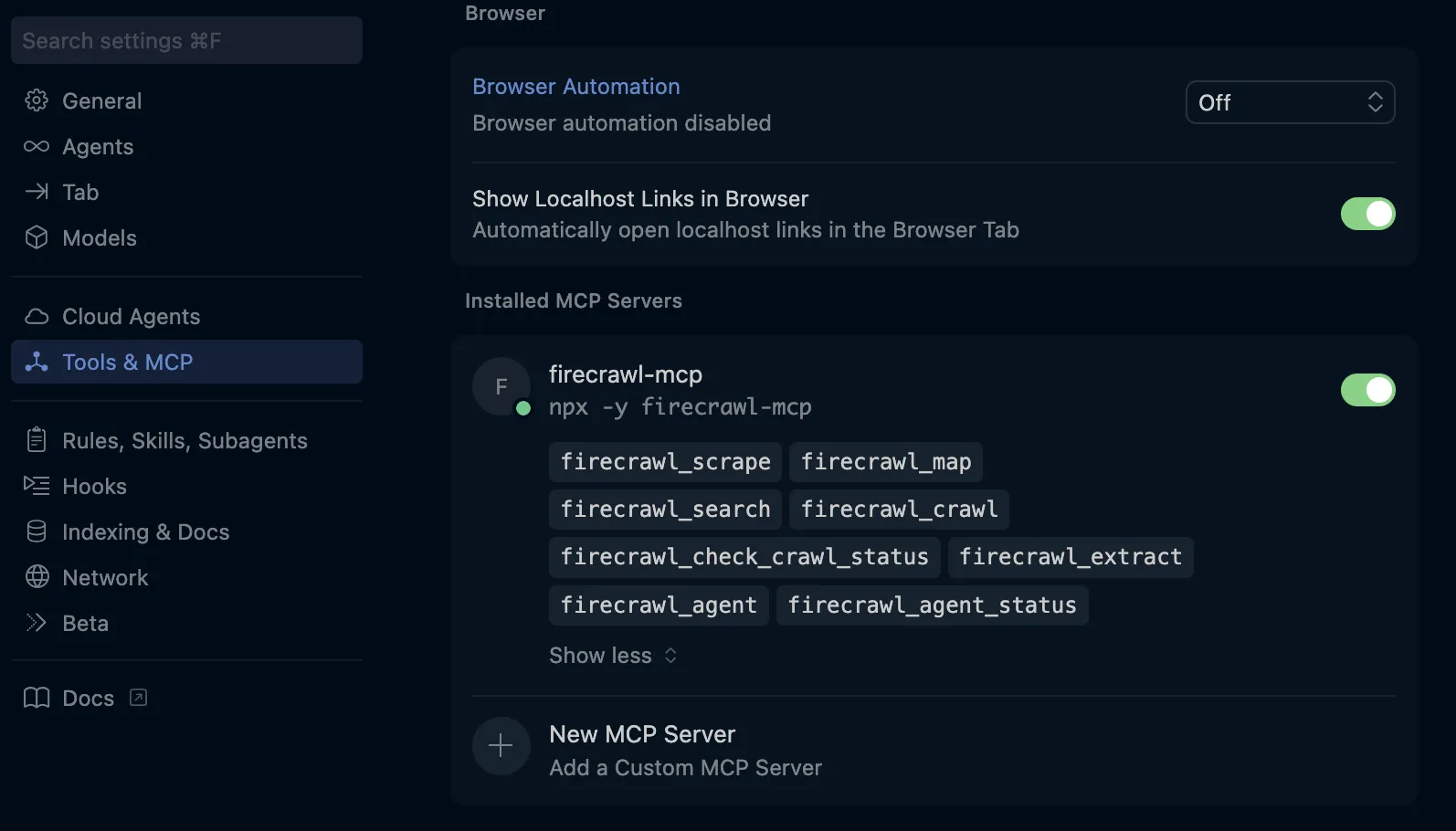Click the General gear icon

37,100
